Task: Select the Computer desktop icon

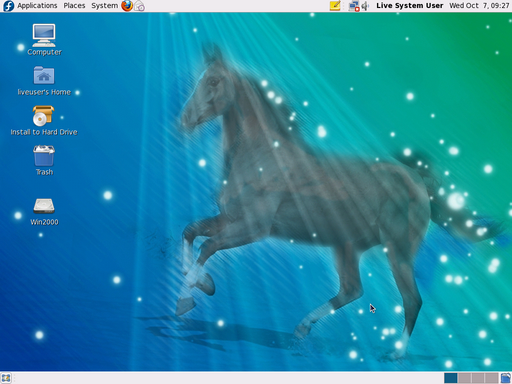Action: coord(44,35)
